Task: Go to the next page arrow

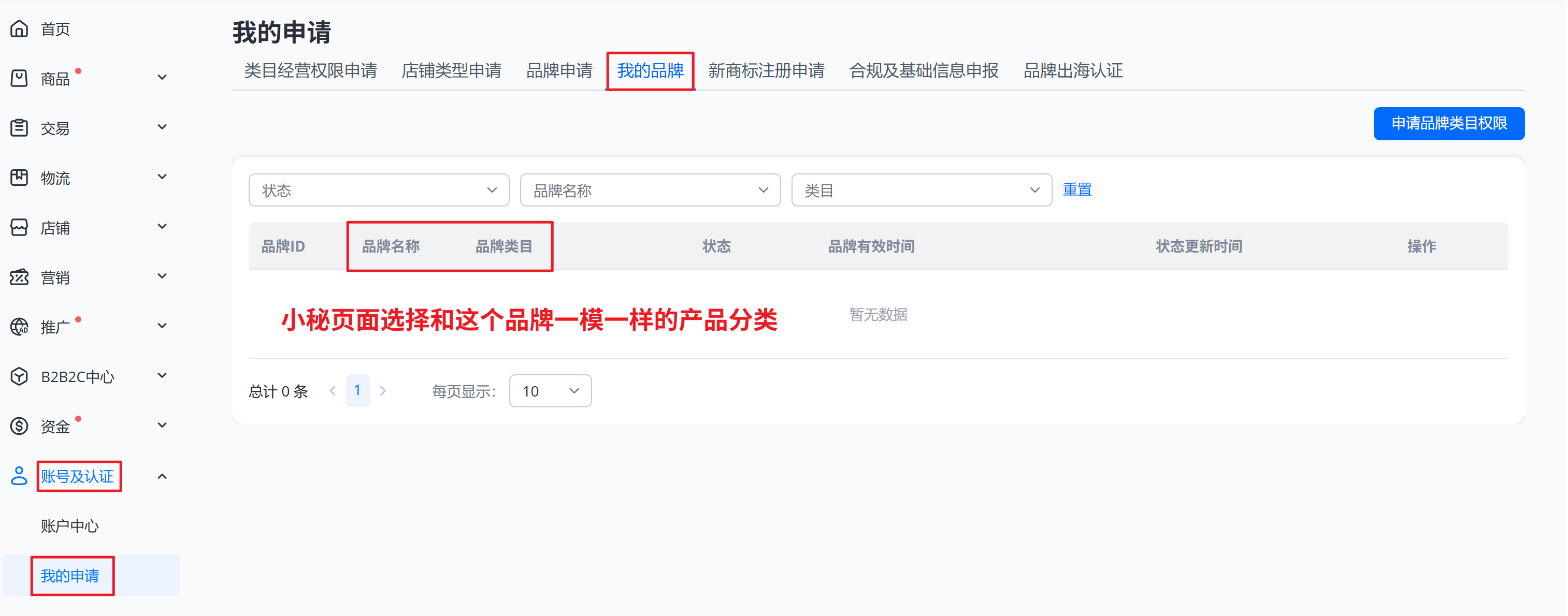Action: 383,391
